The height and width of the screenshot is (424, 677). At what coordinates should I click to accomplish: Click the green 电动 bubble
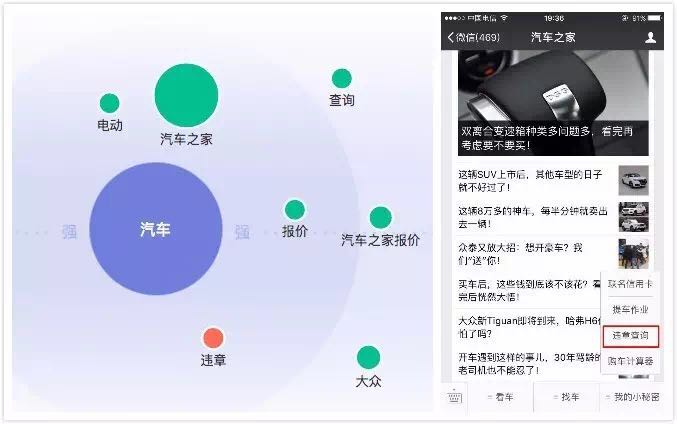(109, 103)
